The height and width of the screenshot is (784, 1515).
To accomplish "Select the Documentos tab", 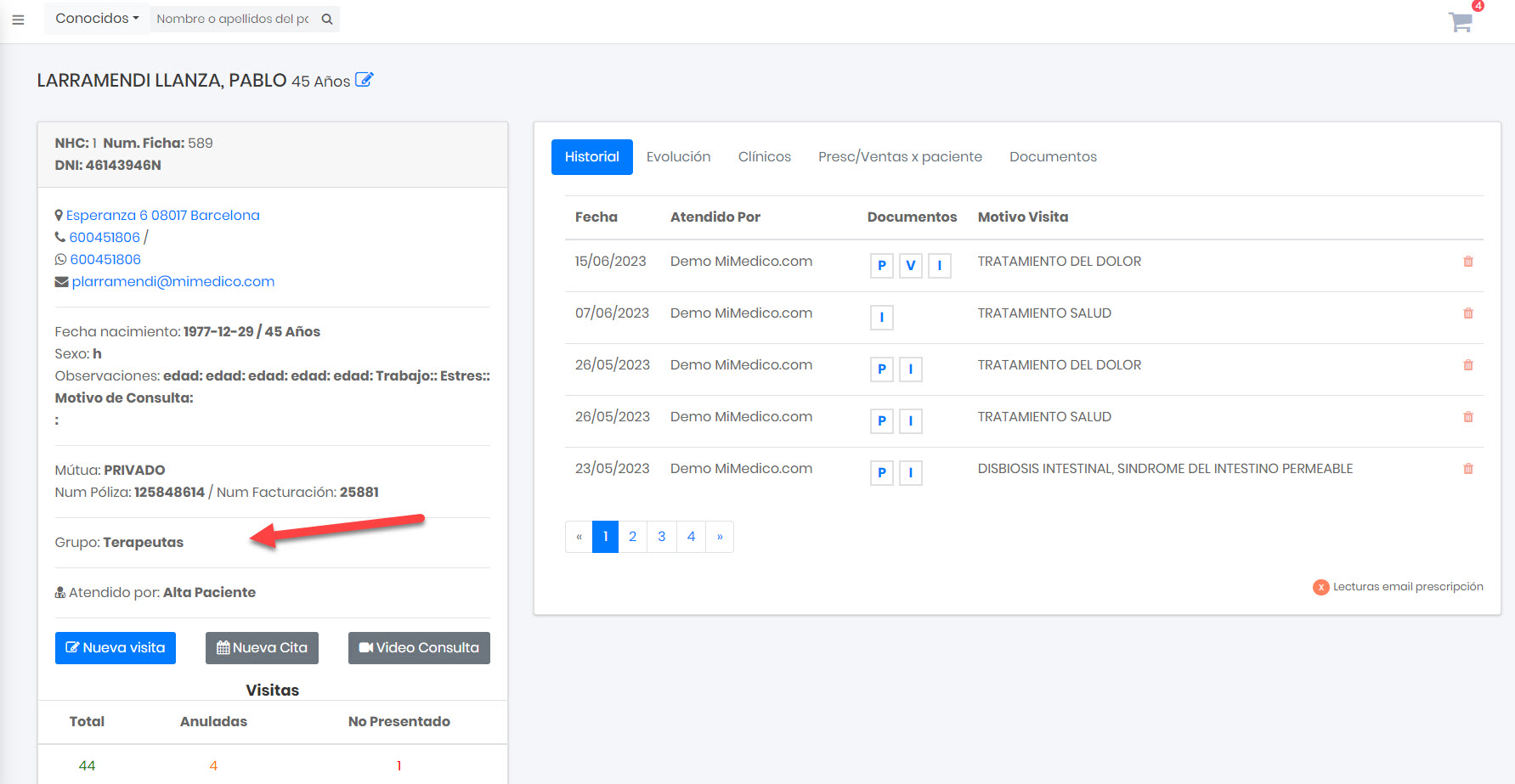I will [x=1053, y=157].
